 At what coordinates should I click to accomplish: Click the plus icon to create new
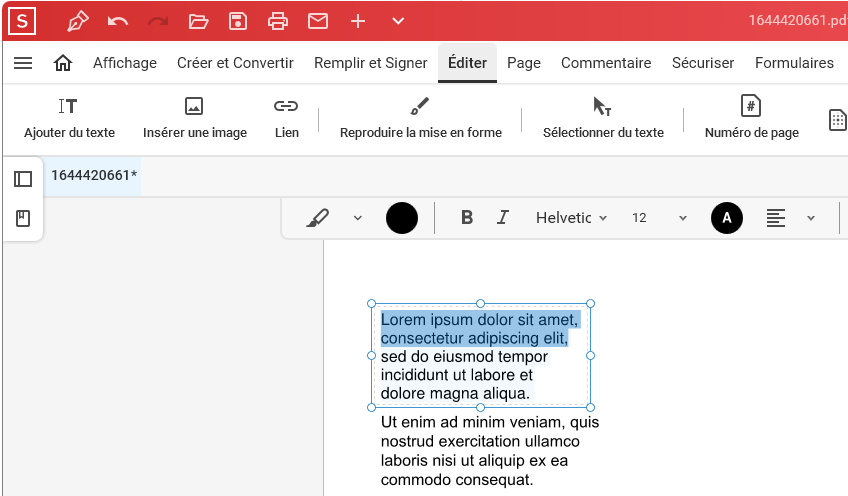pyautogui.click(x=358, y=21)
